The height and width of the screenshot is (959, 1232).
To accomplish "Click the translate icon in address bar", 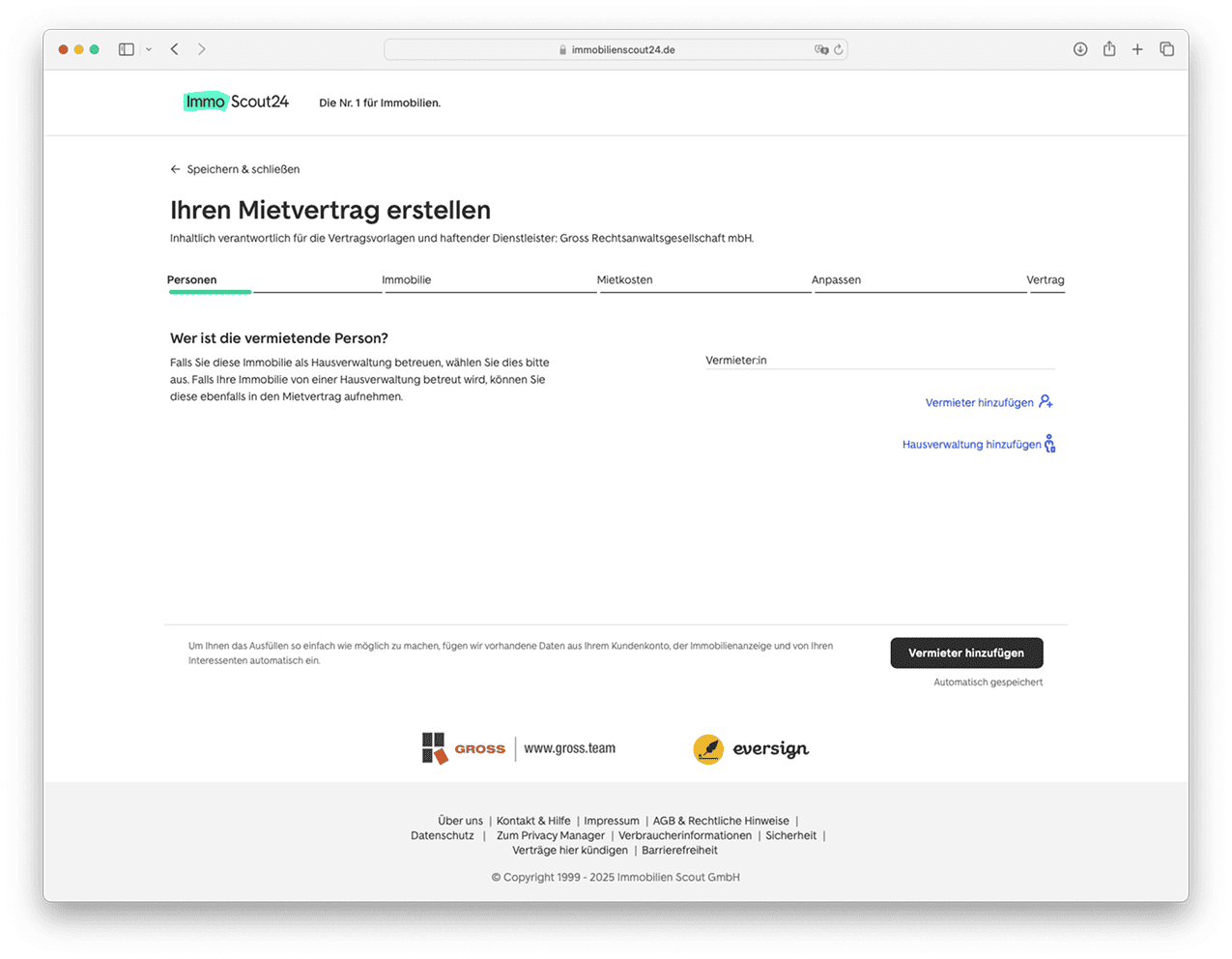I will (820, 49).
